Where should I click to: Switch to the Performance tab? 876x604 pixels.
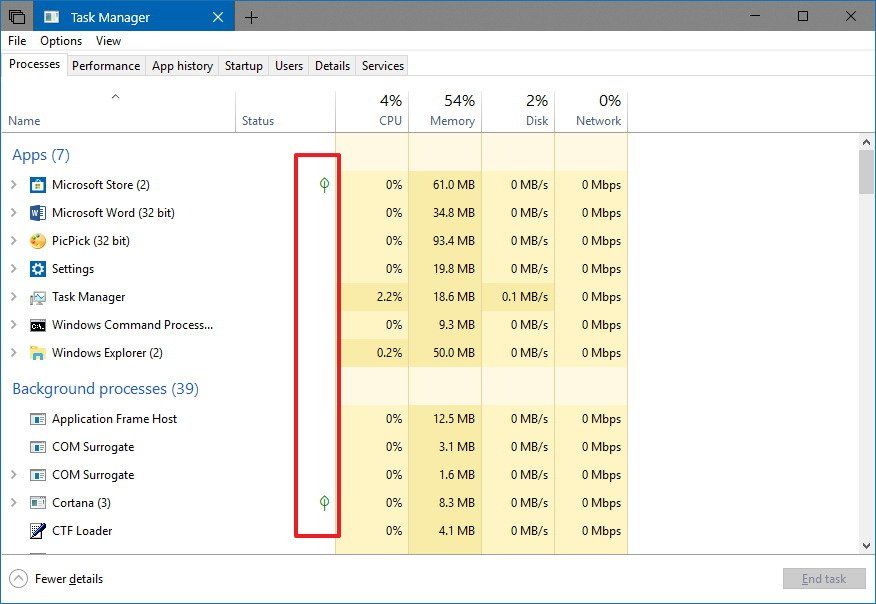(x=106, y=65)
